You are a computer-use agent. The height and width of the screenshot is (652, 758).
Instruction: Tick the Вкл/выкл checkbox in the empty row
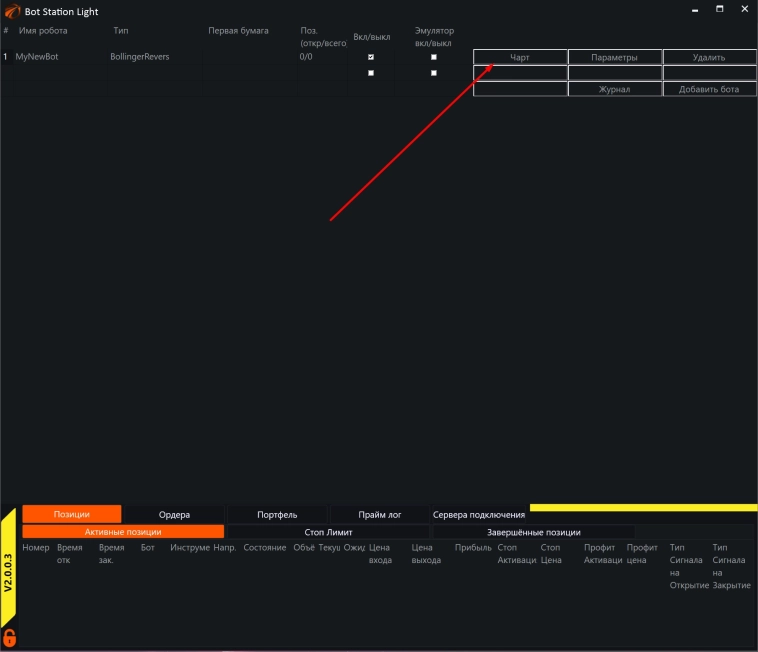click(371, 73)
